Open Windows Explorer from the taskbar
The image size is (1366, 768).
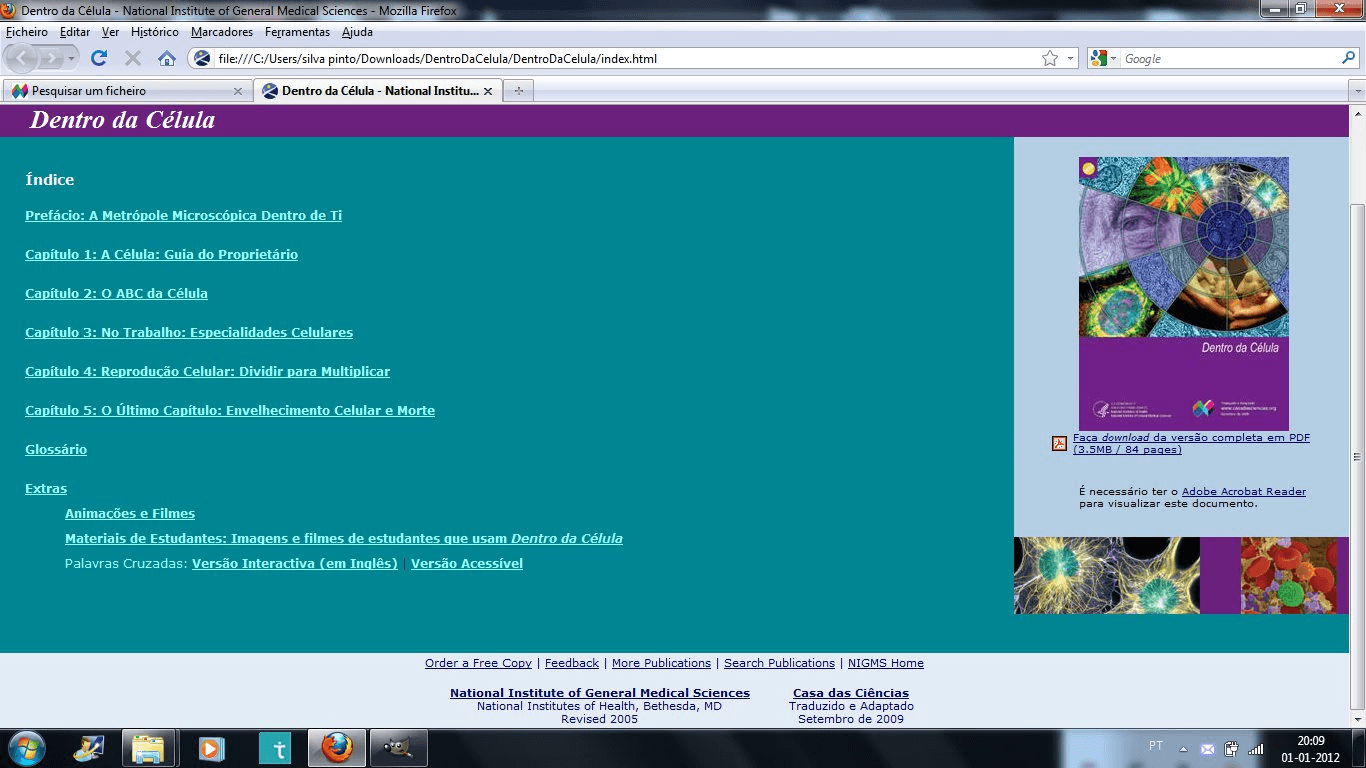[x=149, y=748]
